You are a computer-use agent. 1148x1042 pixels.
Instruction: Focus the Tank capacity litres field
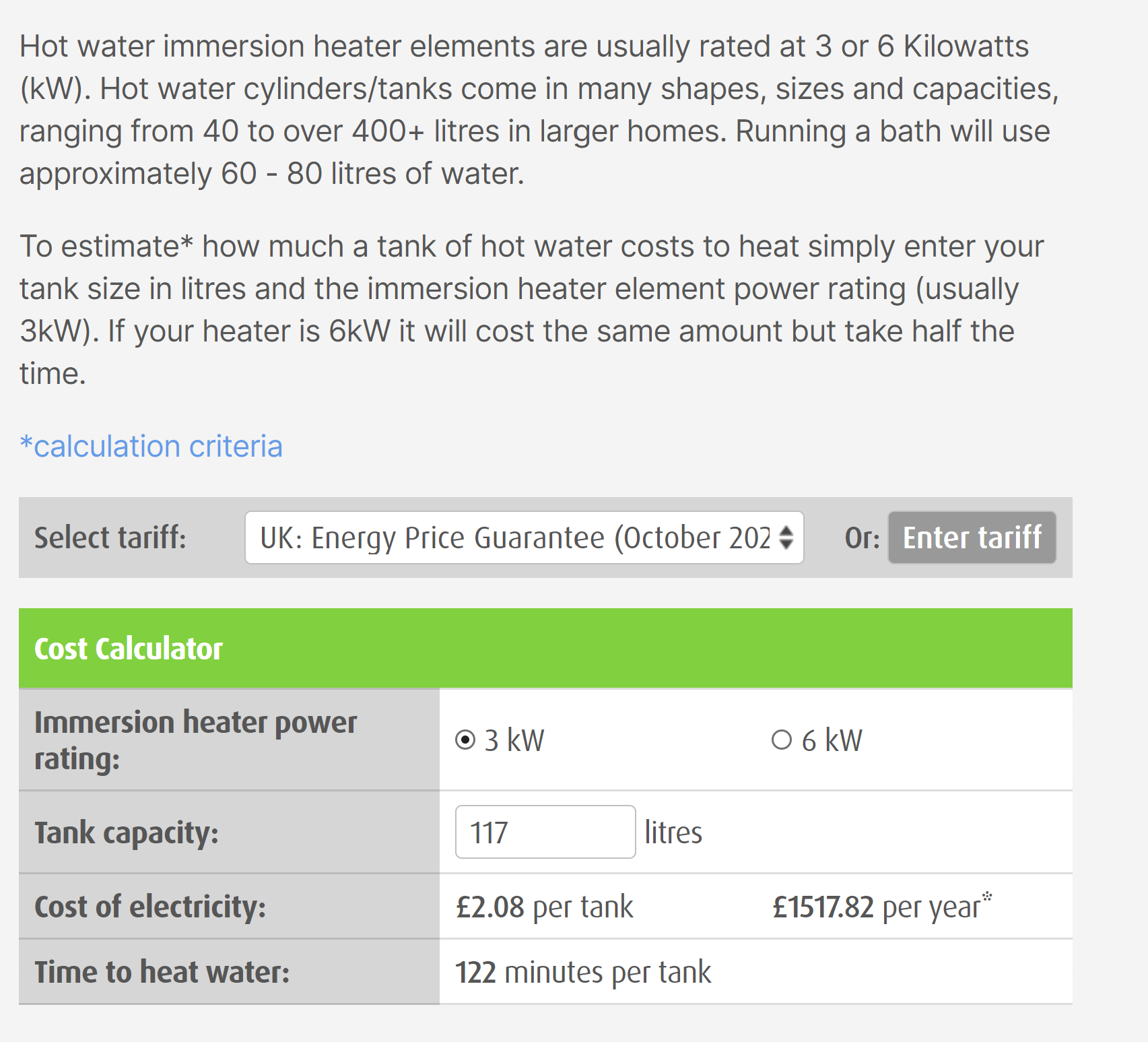[545, 832]
